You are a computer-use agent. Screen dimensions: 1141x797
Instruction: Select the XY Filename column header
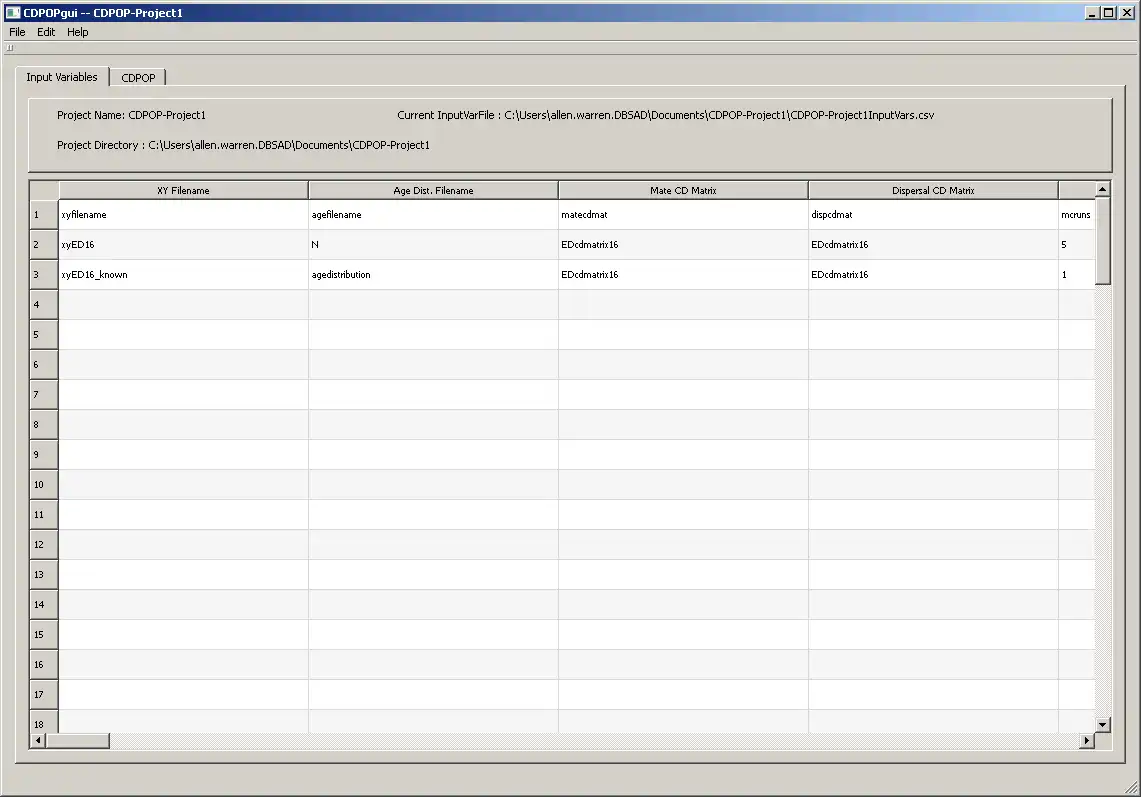pos(183,191)
